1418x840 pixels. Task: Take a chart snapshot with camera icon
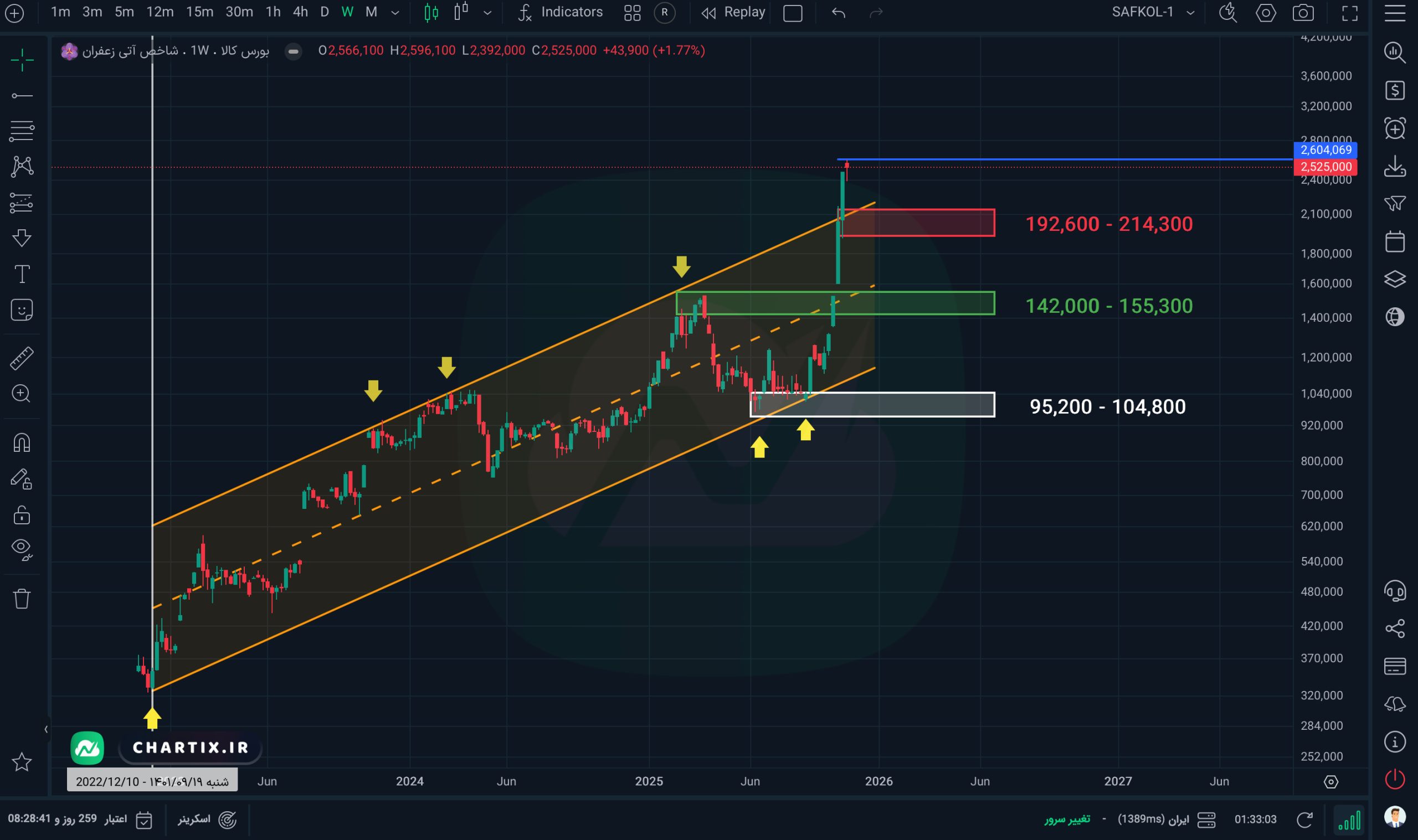click(x=1303, y=12)
